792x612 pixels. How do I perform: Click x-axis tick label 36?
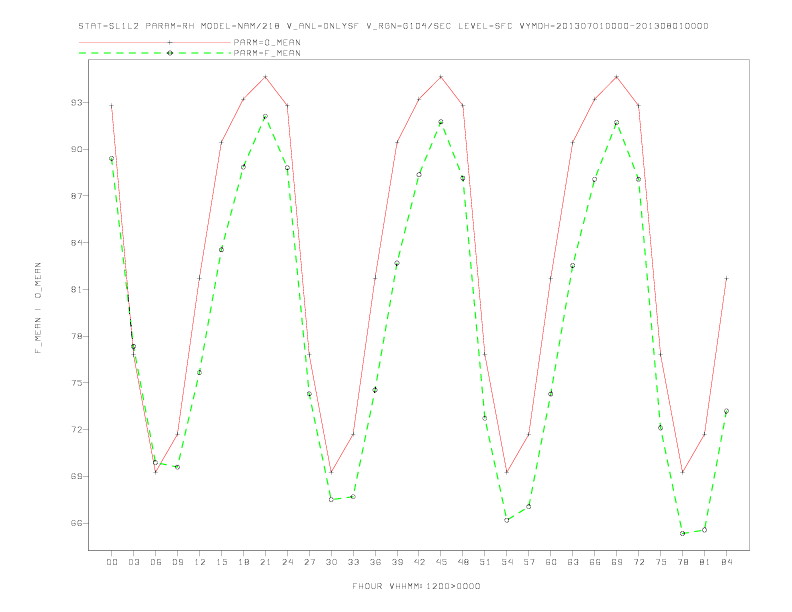pos(375,562)
